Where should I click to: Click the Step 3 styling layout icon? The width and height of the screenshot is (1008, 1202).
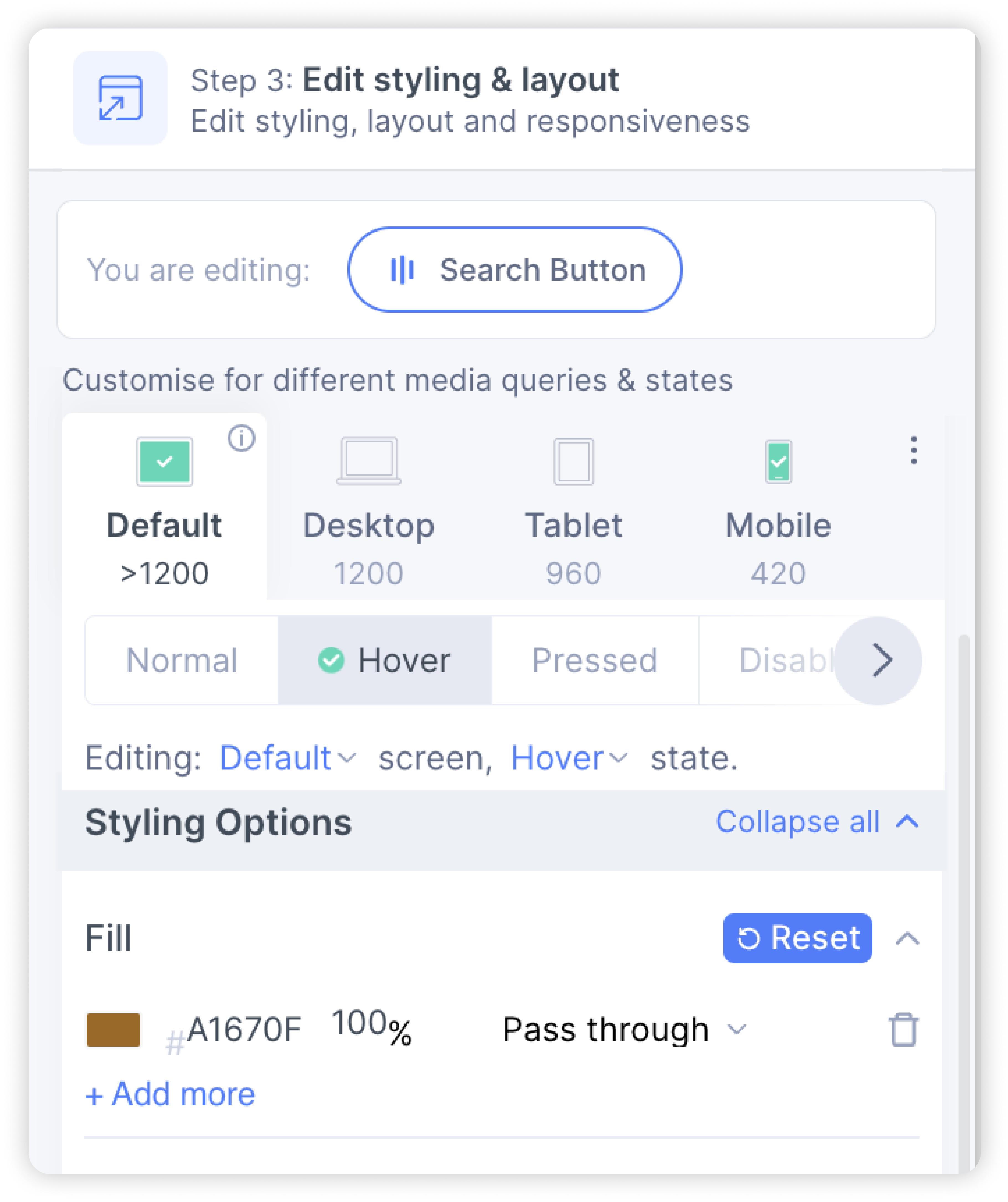(120, 98)
